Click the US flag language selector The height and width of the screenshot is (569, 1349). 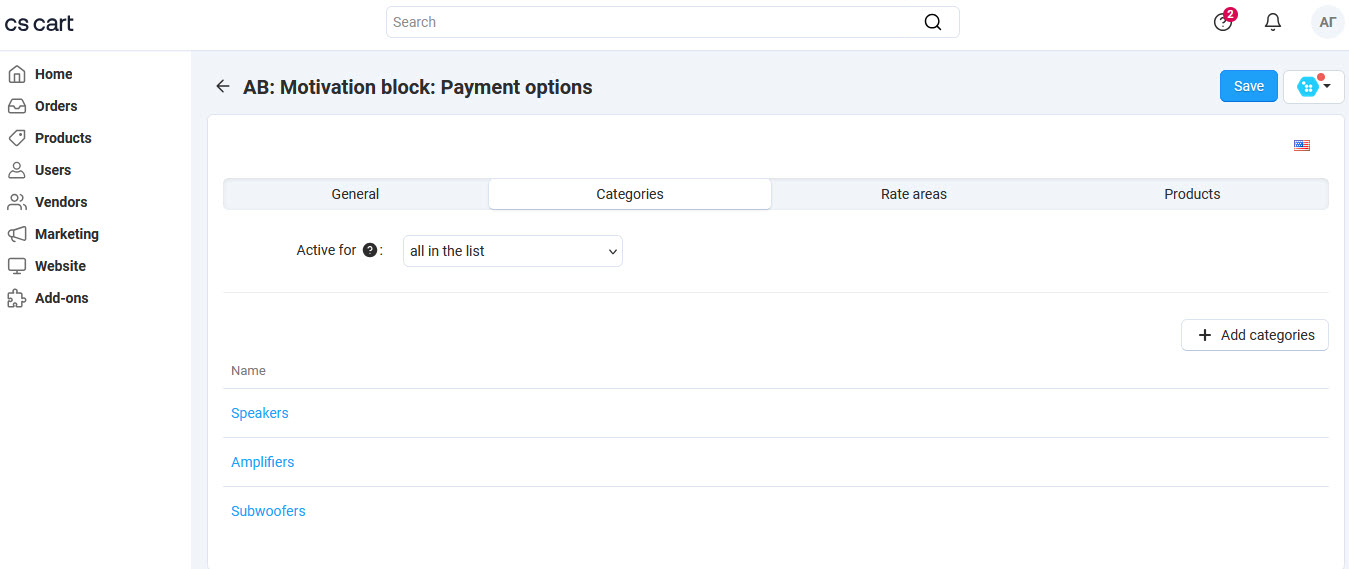tap(1301, 145)
